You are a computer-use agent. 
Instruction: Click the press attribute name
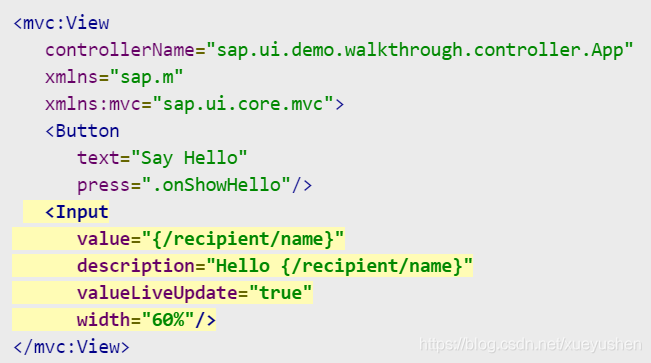(104, 185)
